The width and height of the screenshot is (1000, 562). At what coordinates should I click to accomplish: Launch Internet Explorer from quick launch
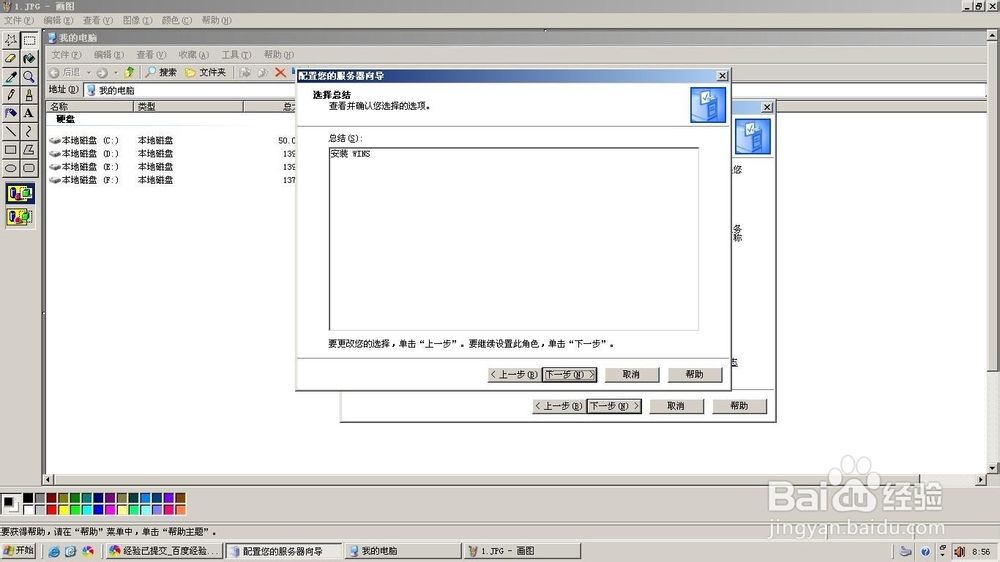tap(54, 551)
